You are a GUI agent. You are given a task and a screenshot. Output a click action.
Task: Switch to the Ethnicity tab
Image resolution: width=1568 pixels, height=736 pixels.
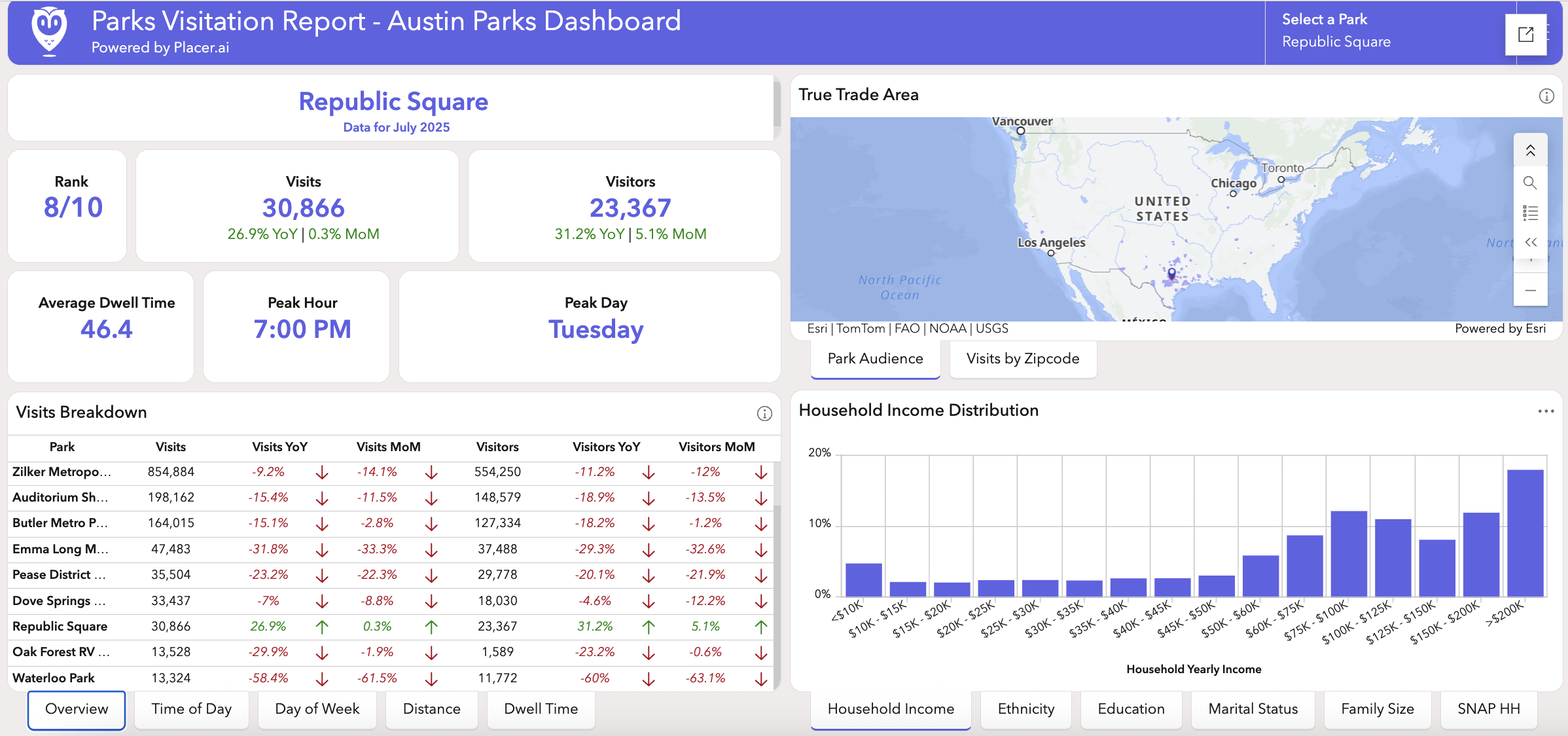1025,708
